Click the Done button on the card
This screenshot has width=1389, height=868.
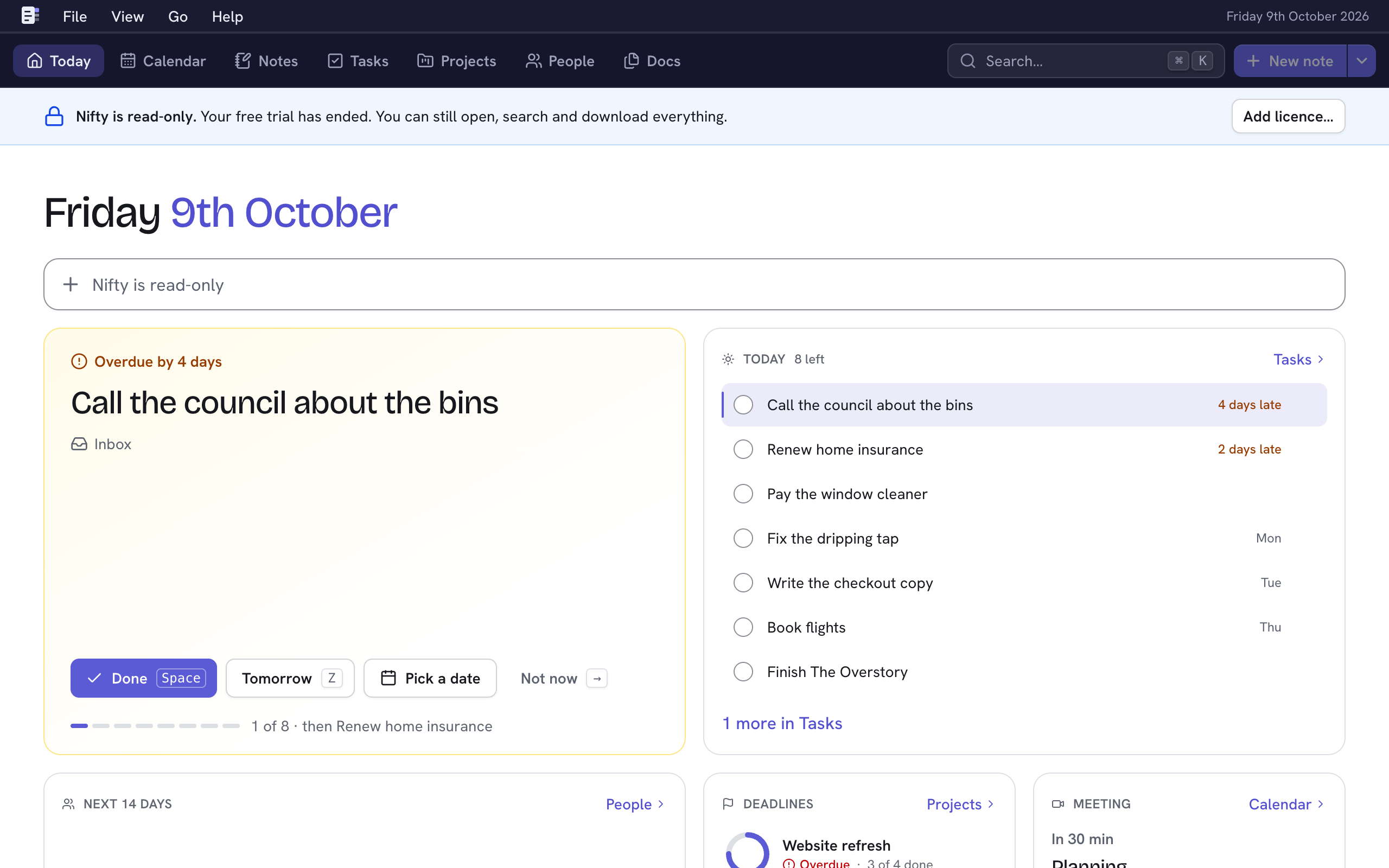[143, 678]
